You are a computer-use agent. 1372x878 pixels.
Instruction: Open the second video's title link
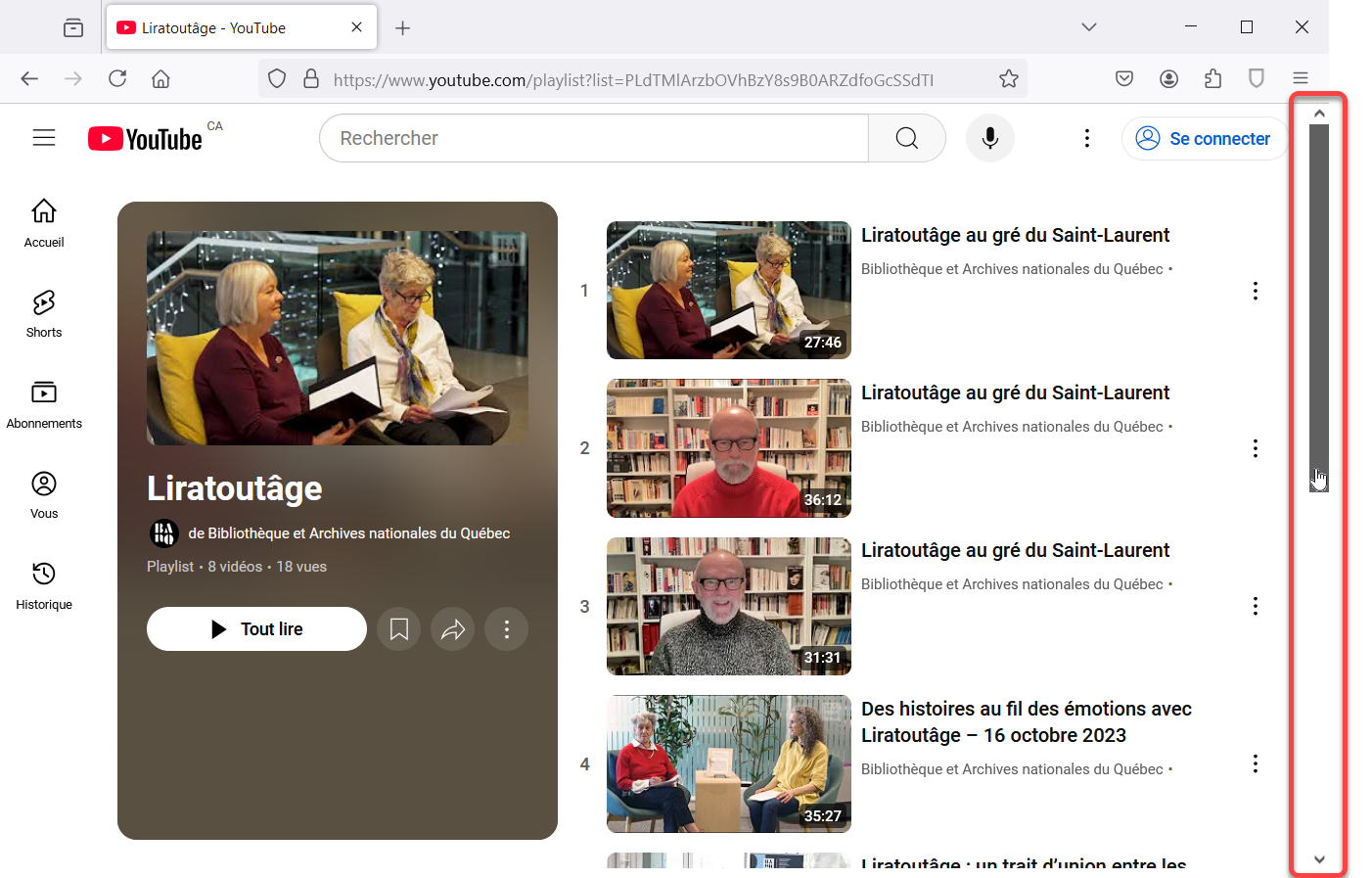(1015, 393)
